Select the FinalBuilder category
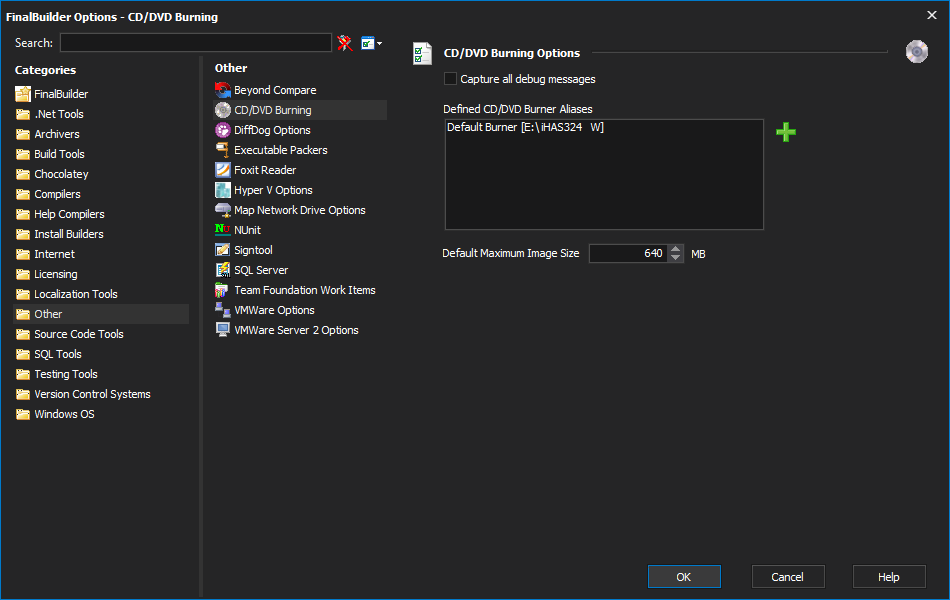Image resolution: width=950 pixels, height=600 pixels. (52, 94)
